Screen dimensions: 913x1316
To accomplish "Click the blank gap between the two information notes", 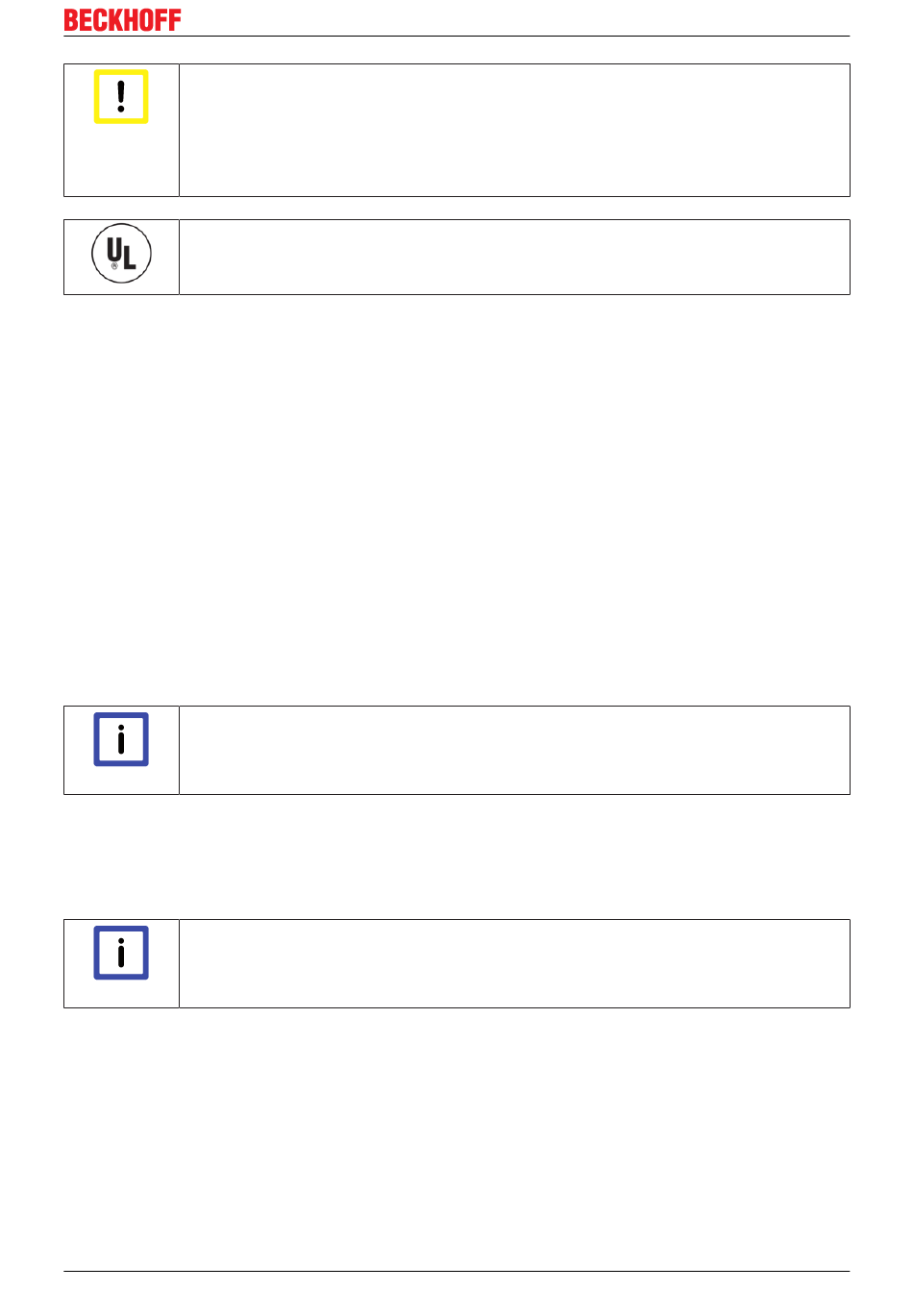I will coord(456,857).
